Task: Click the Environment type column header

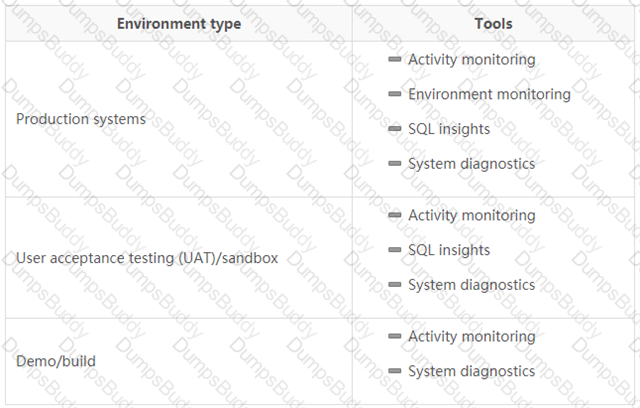Action: click(x=179, y=24)
